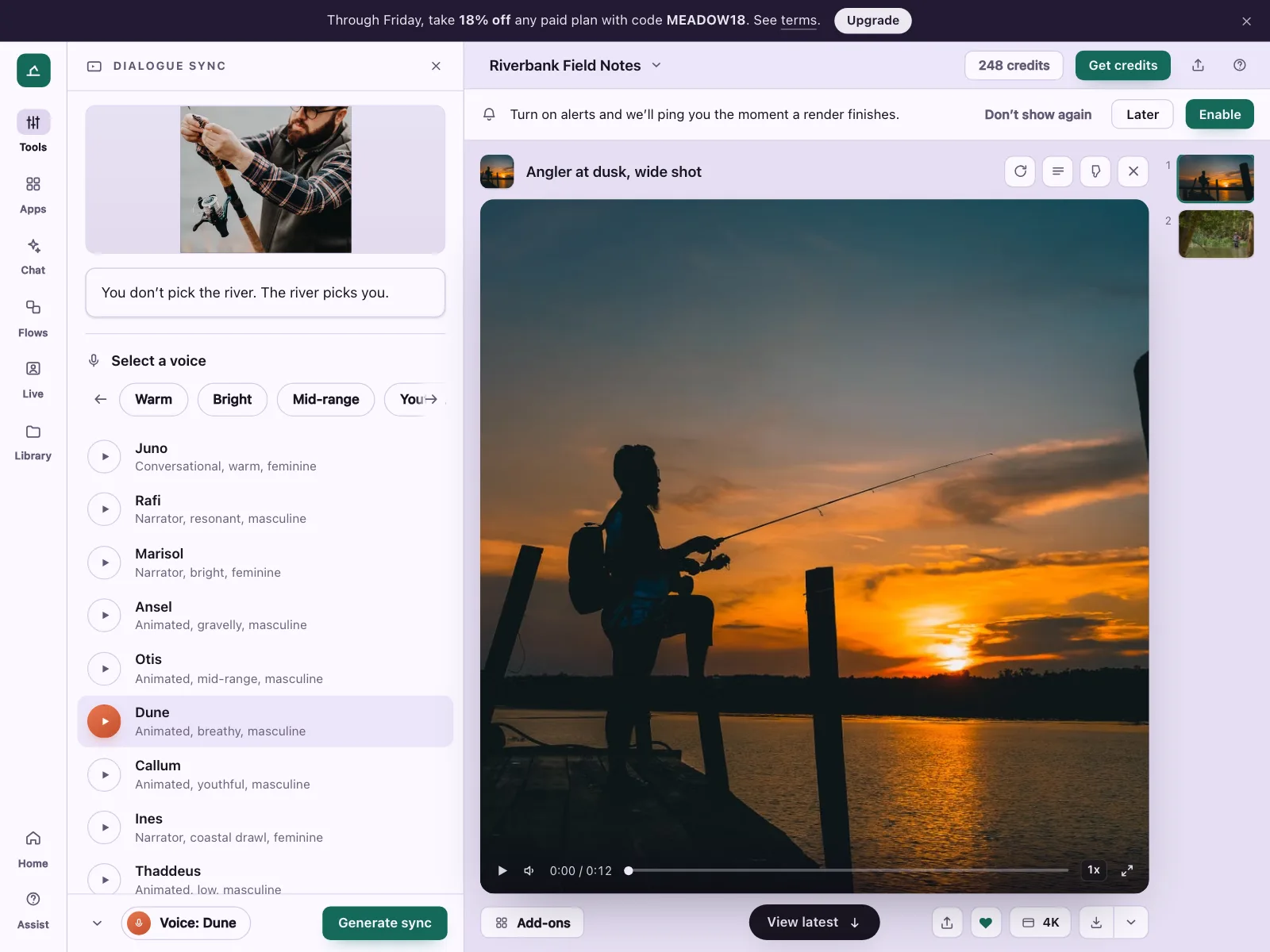Click the Upgrade button in banner

(x=872, y=21)
